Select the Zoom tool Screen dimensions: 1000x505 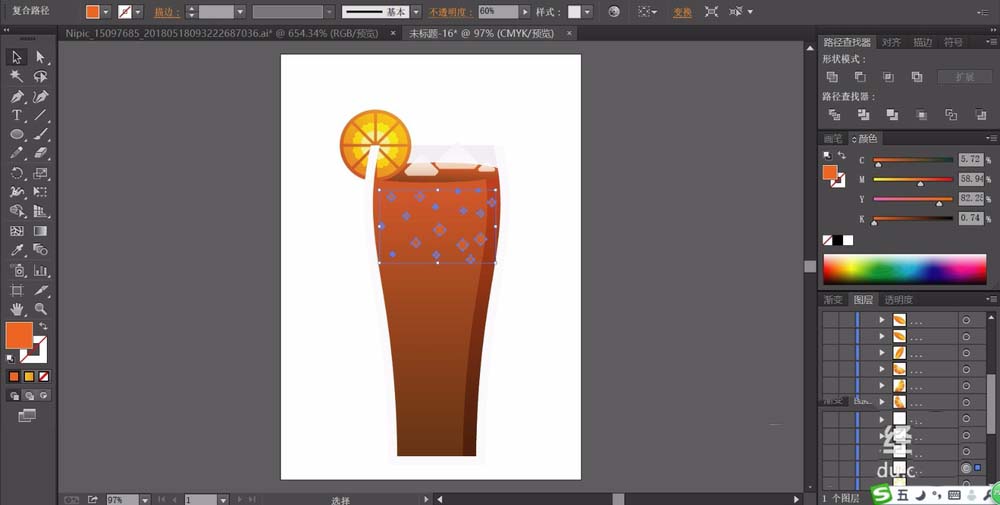(x=40, y=309)
